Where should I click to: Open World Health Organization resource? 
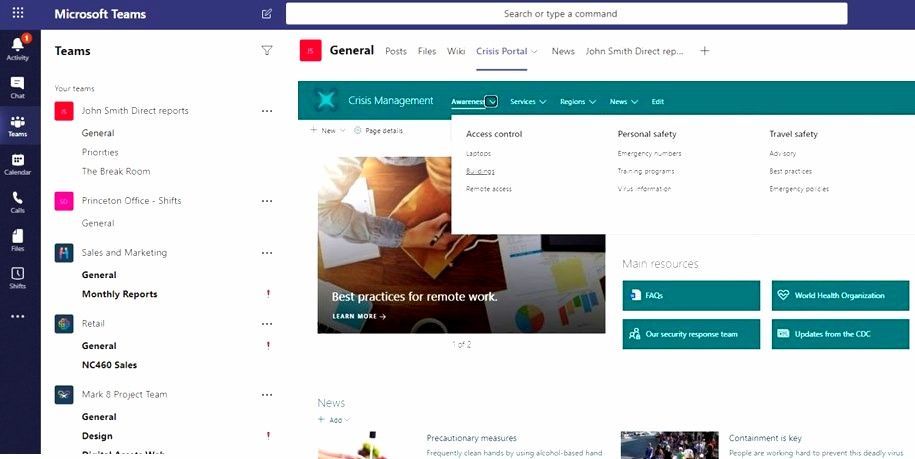[840, 296]
